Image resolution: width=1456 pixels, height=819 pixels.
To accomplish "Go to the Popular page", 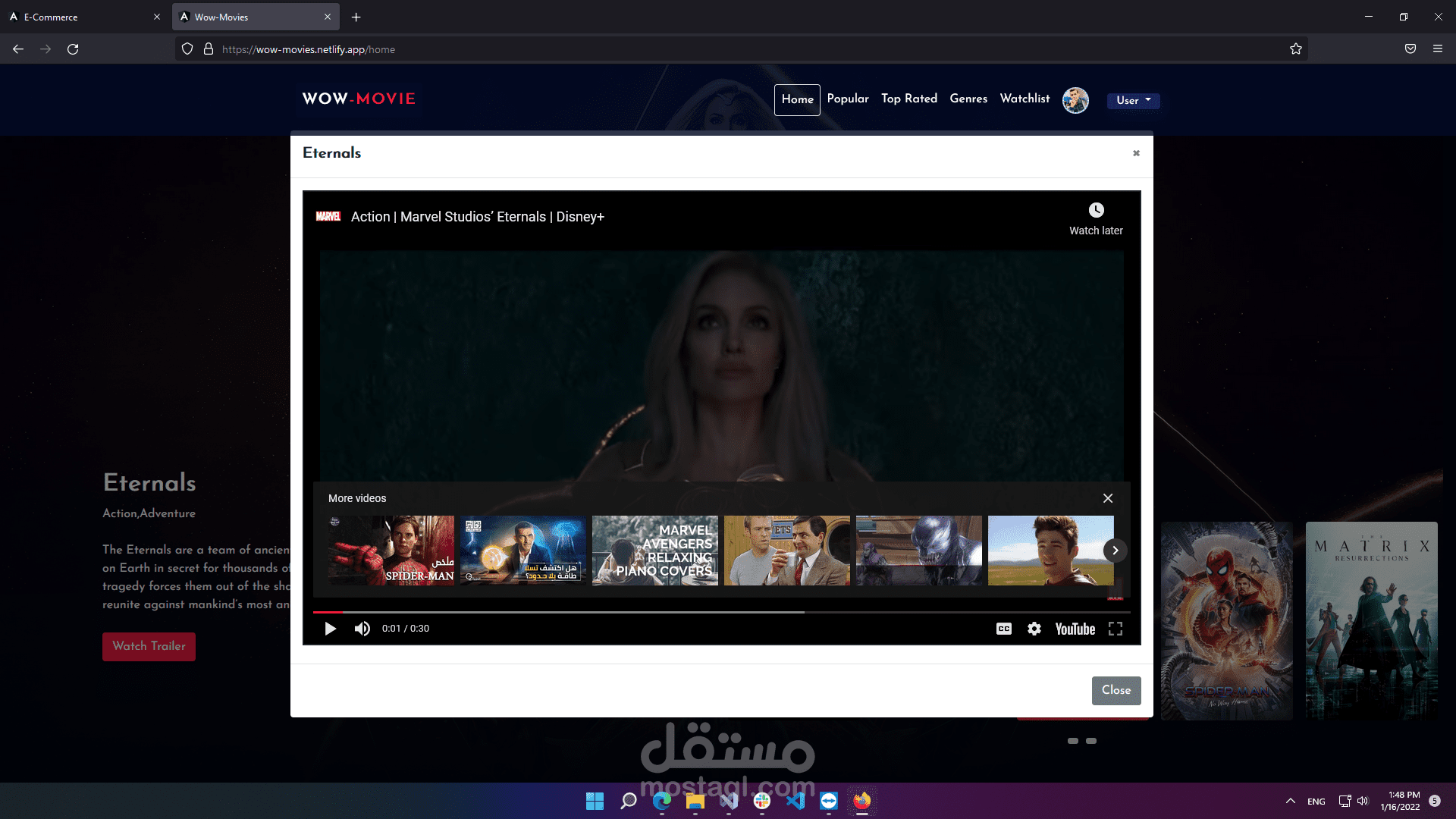I will (x=848, y=99).
